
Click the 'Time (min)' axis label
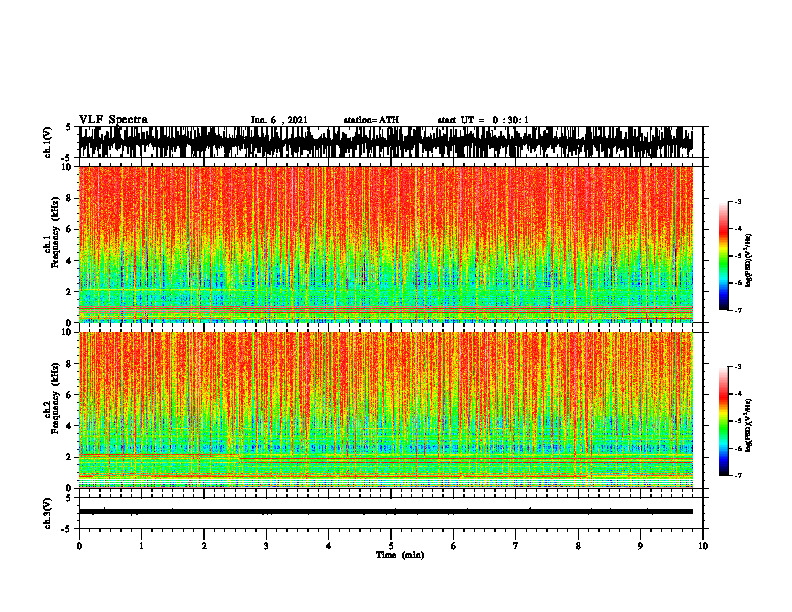[x=400, y=555]
